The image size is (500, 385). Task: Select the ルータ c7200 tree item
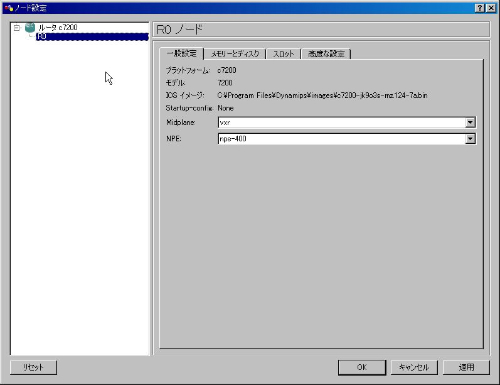[58, 27]
